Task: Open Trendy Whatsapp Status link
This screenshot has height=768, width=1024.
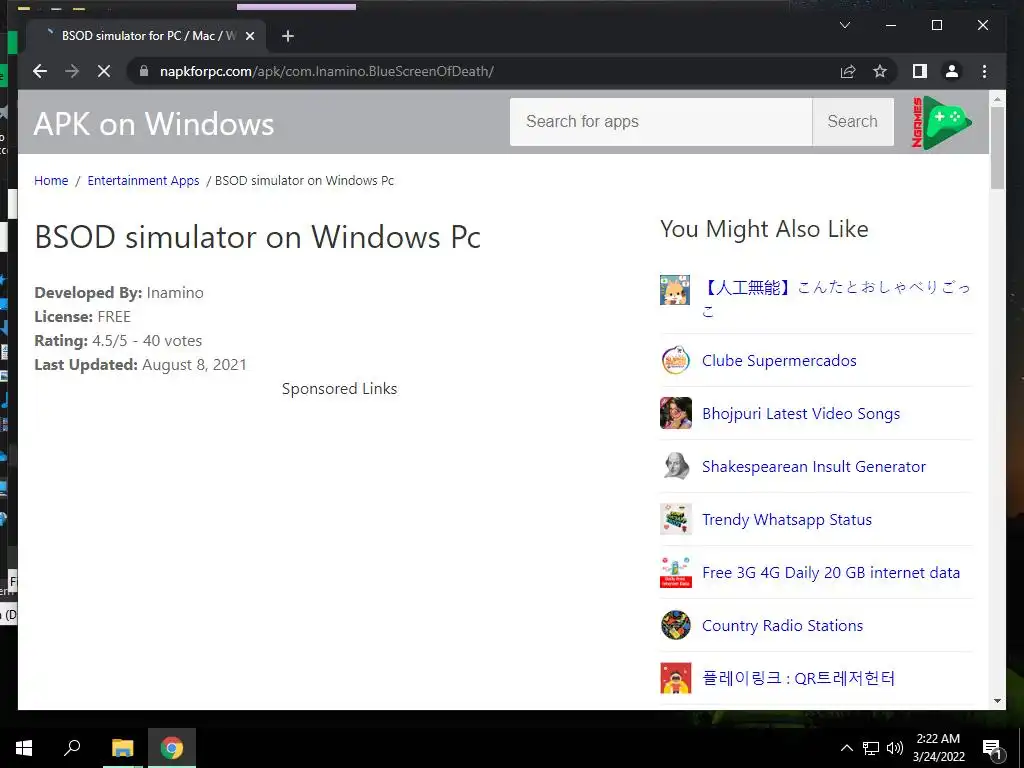Action: click(787, 519)
